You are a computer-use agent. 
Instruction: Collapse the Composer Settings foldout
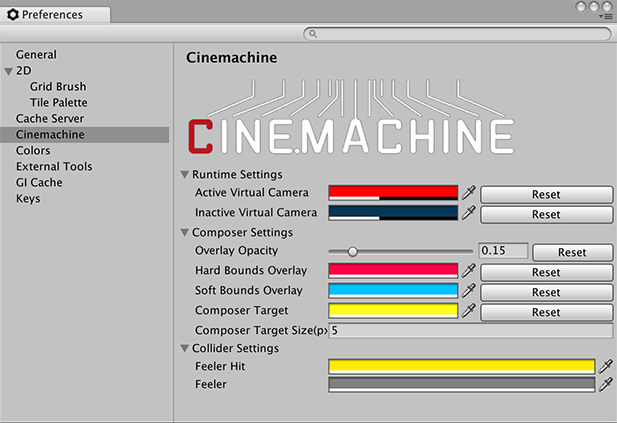click(184, 233)
